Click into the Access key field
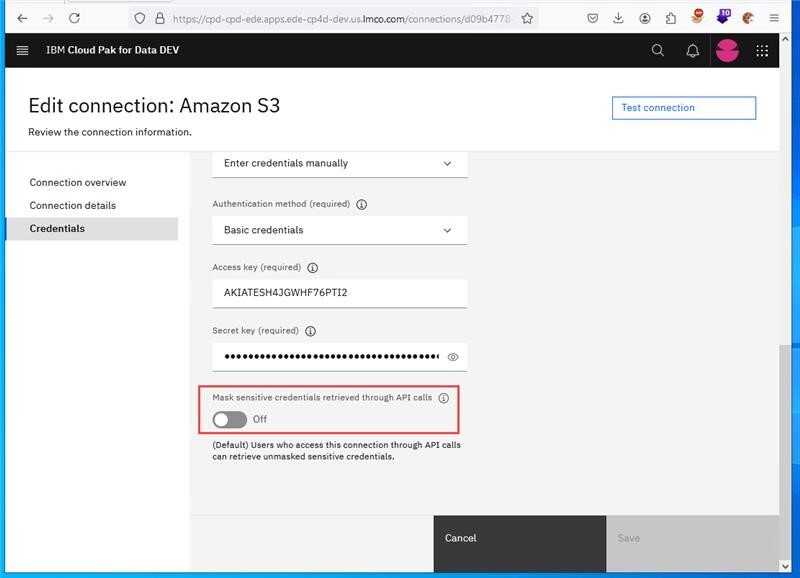This screenshot has height=578, width=800. [339, 293]
